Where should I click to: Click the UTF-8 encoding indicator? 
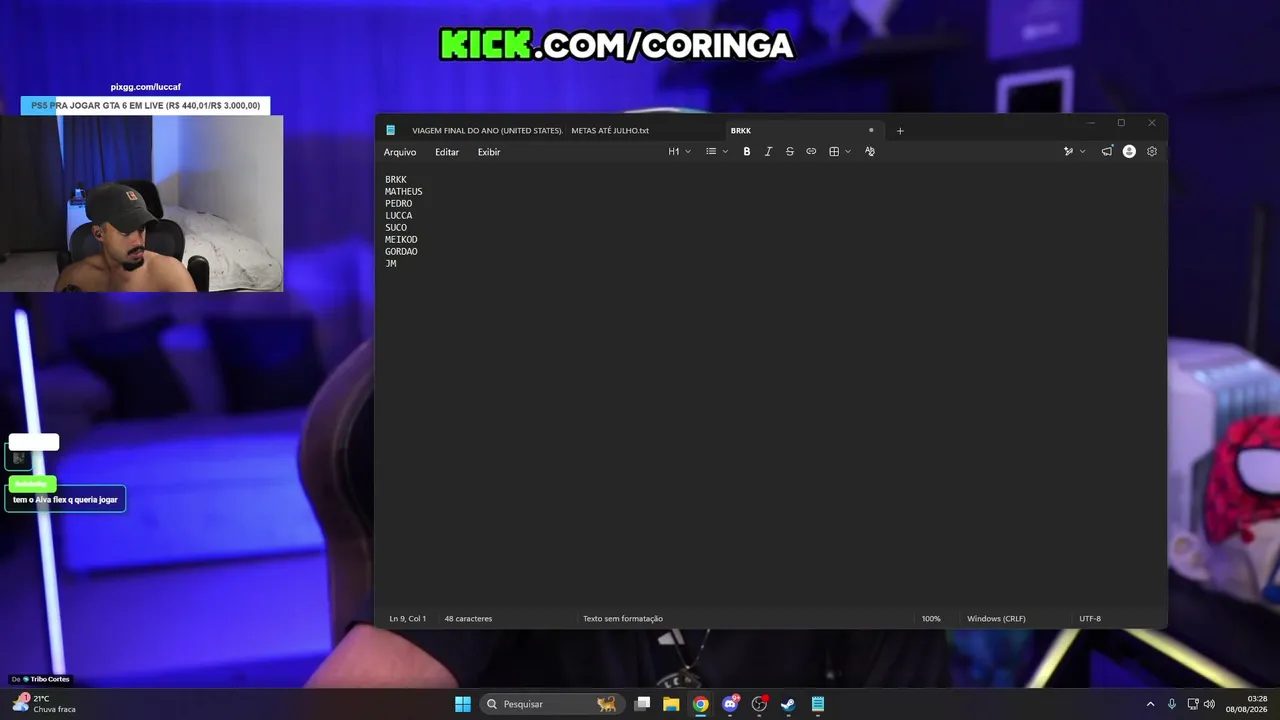(1090, 619)
